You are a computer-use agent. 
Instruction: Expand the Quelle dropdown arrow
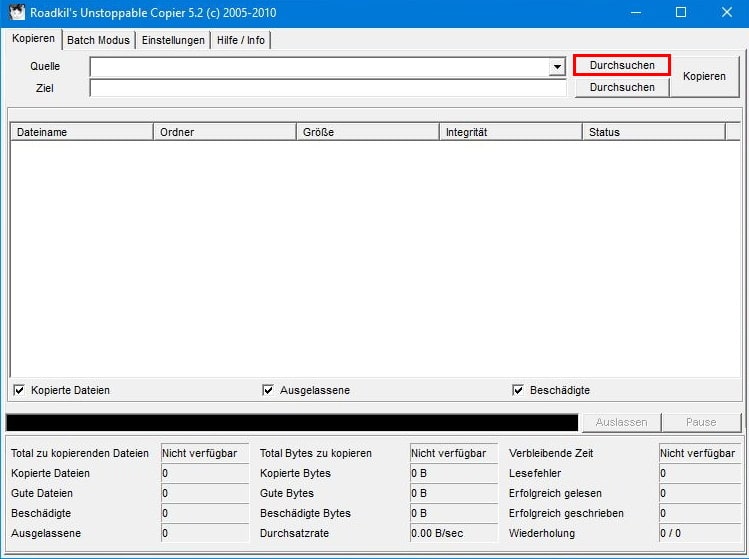557,66
